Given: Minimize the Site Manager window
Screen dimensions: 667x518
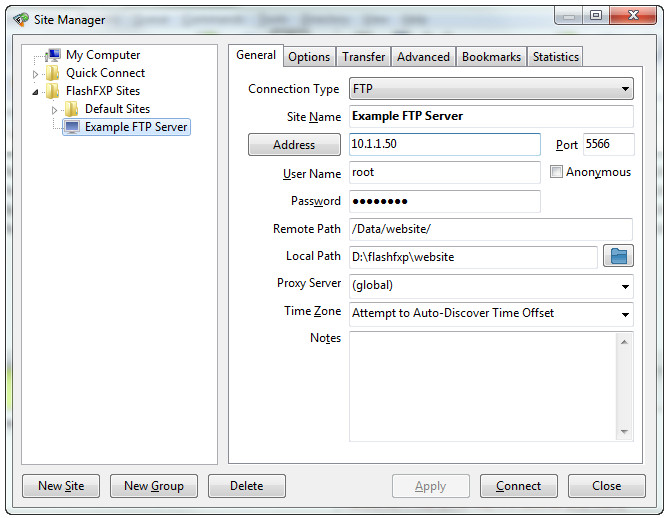Looking at the screenshot, I should (x=569, y=15).
